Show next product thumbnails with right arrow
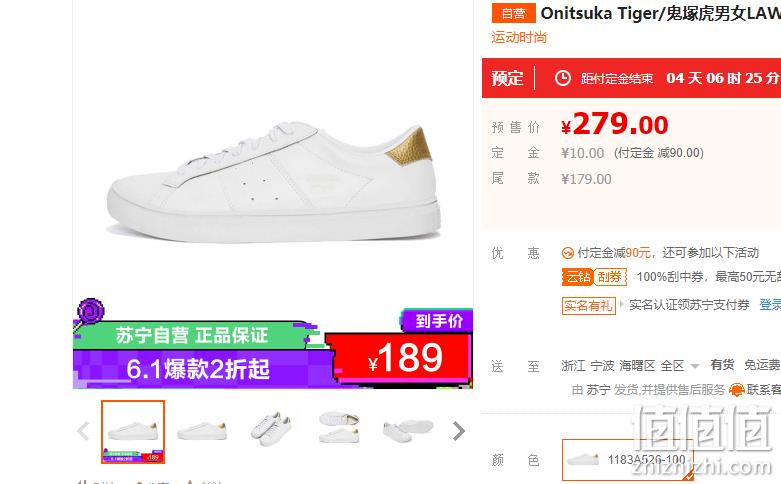Screen dimensions: 781x484 (x=458, y=431)
